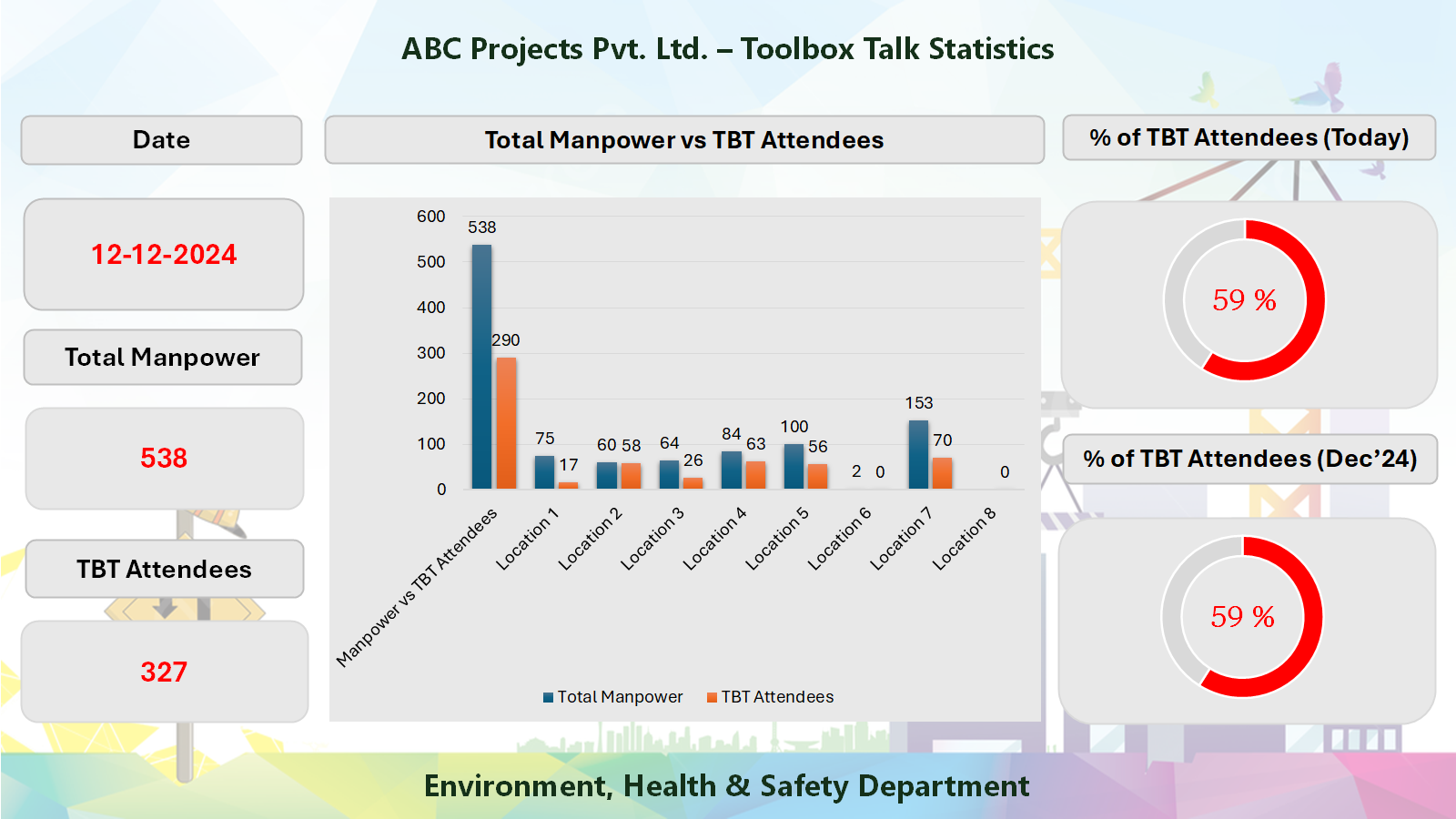Click the data label 153 above Location 7
Screen dimensions: 1456x819
pos(921,400)
